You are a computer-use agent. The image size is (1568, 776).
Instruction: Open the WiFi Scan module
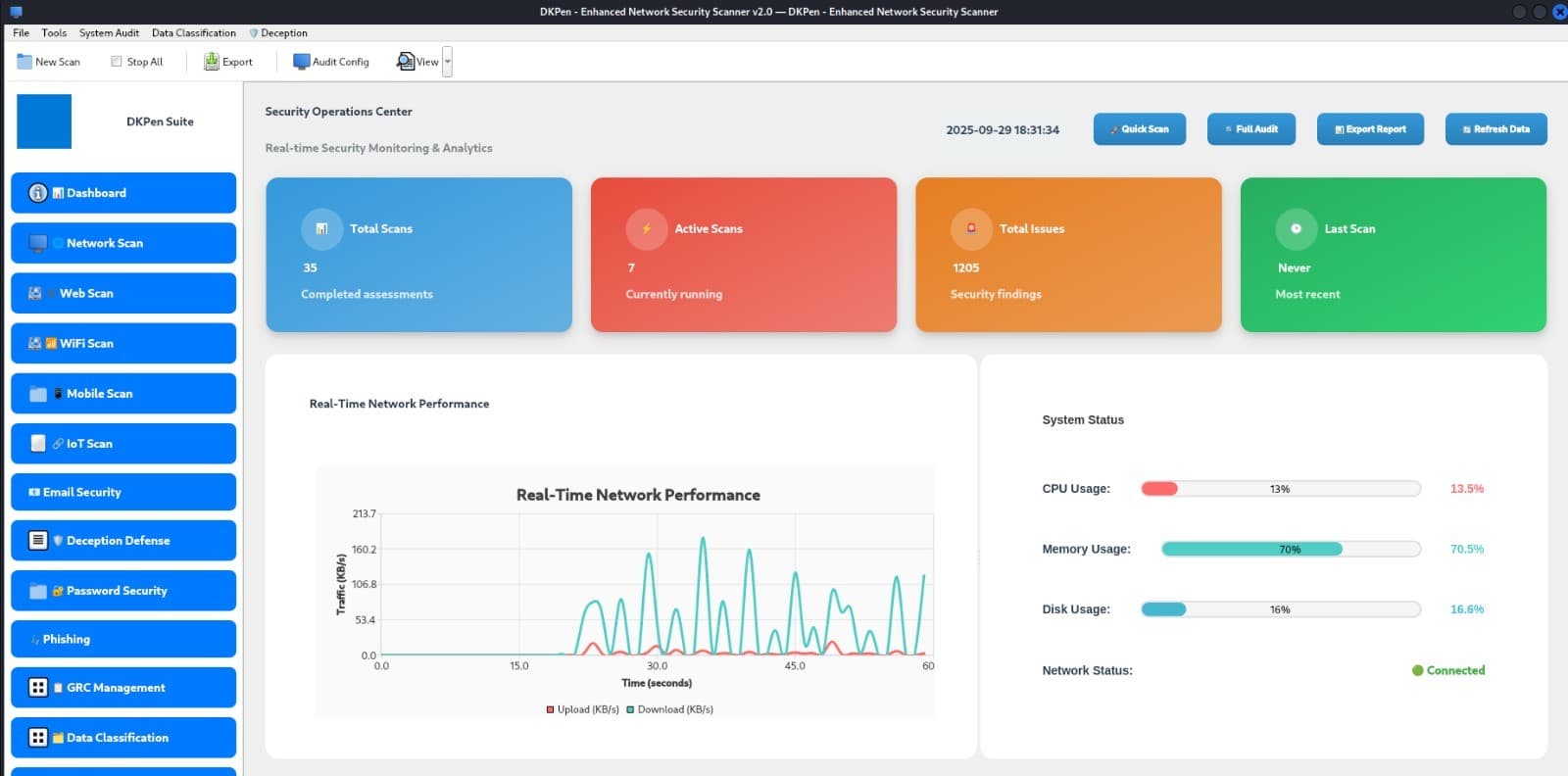click(x=123, y=343)
